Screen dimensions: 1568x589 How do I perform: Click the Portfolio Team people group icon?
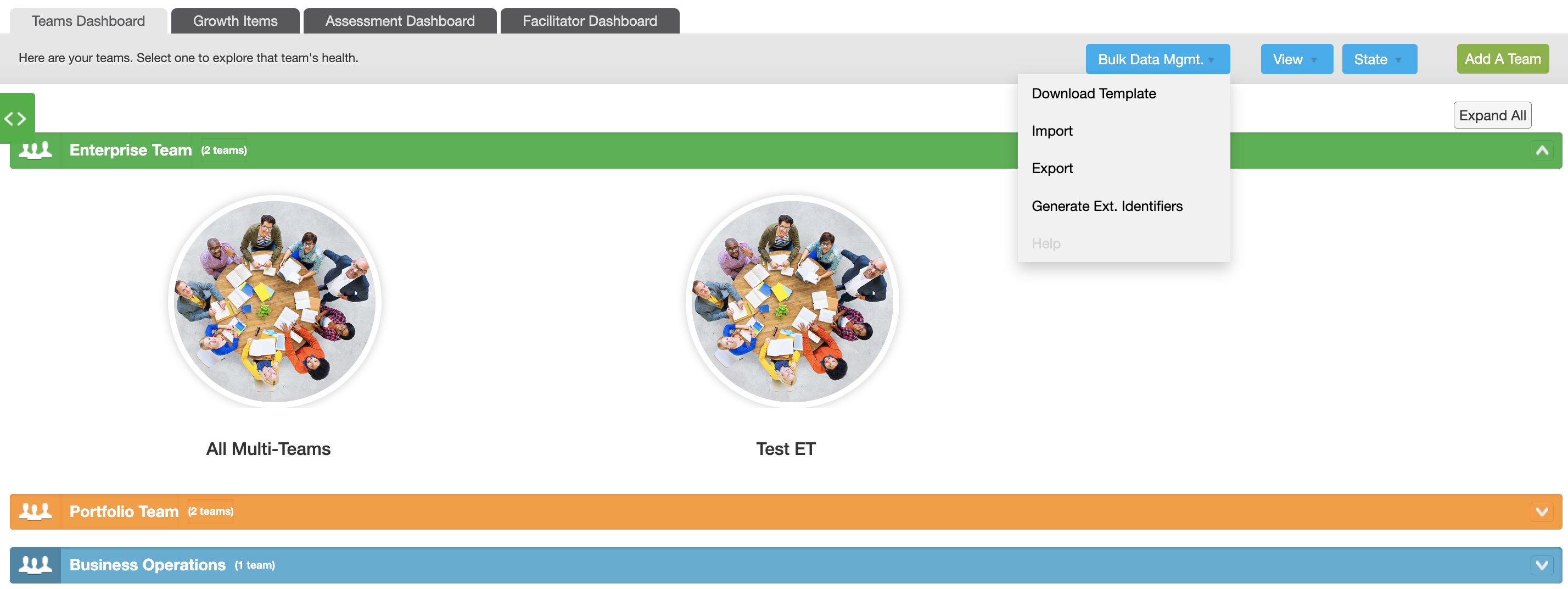[x=35, y=512]
